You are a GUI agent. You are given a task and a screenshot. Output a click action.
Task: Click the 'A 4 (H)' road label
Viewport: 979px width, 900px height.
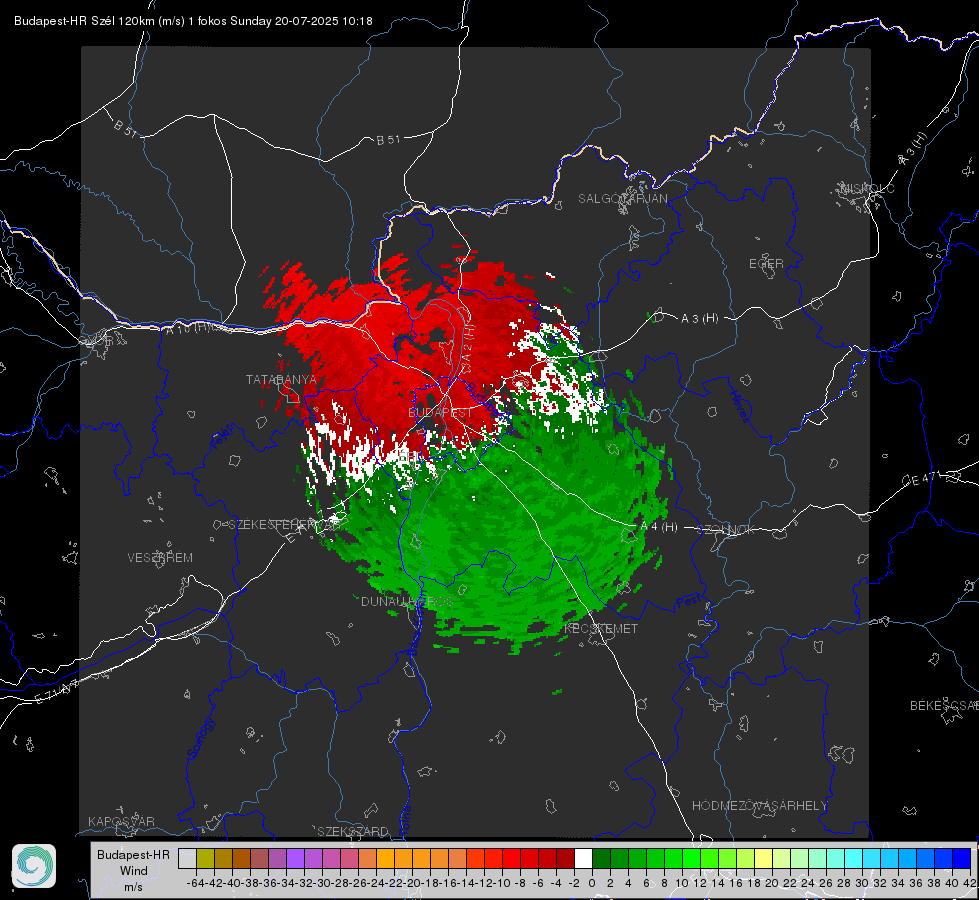[659, 527]
